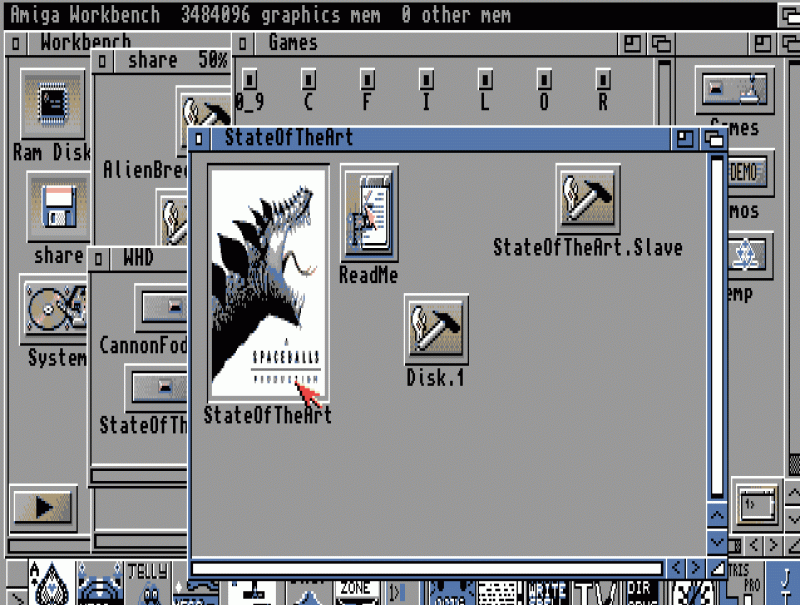
Task: Open the C drawer in Games window
Action: (308, 79)
